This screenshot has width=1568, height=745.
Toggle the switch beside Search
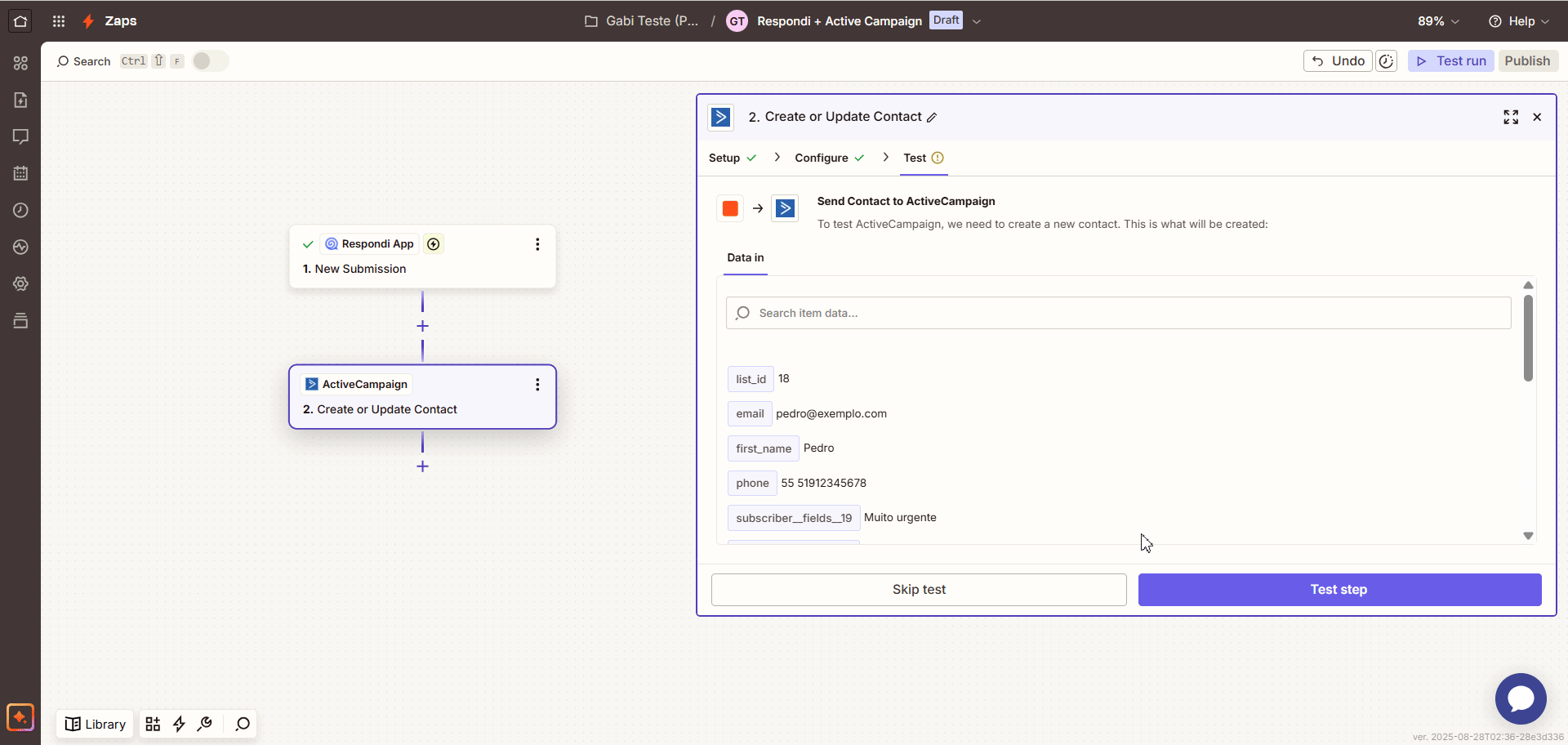(210, 61)
